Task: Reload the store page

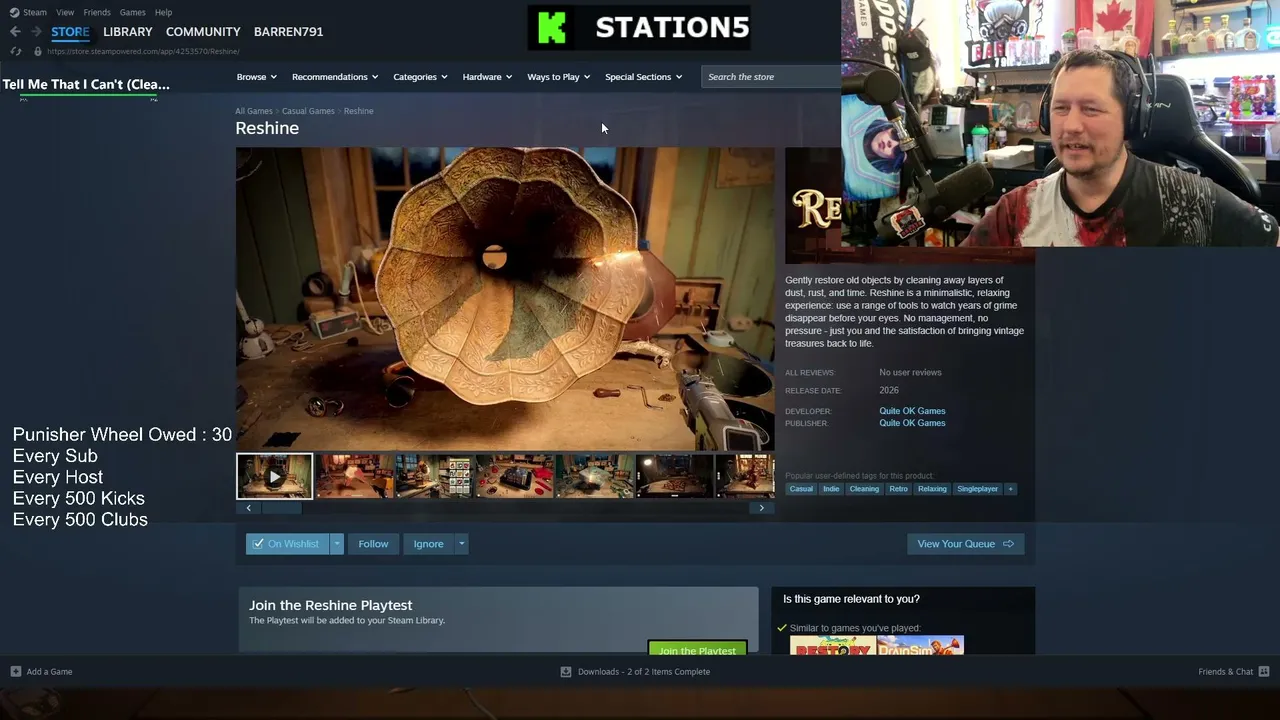Action: point(15,51)
